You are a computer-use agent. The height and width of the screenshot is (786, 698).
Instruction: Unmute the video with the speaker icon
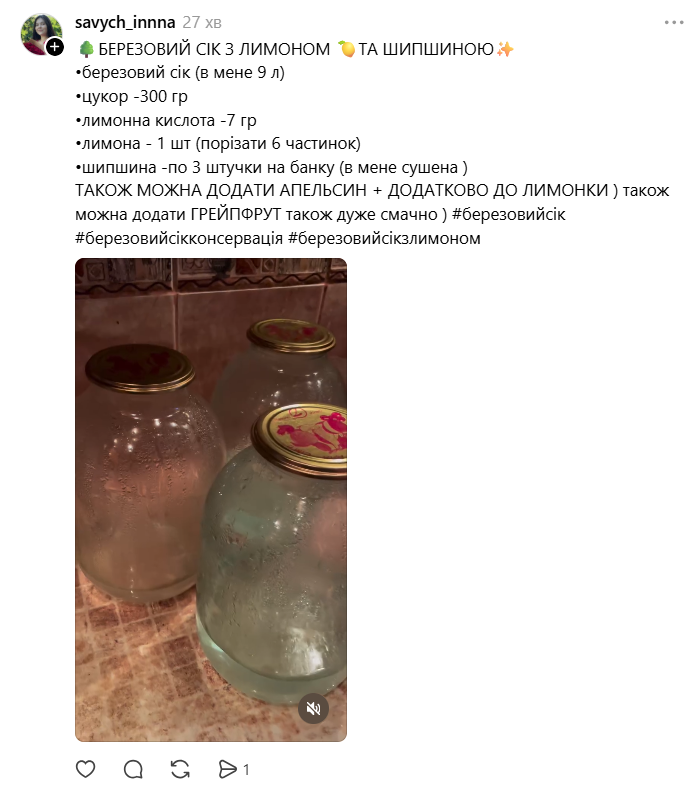pyautogui.click(x=313, y=708)
